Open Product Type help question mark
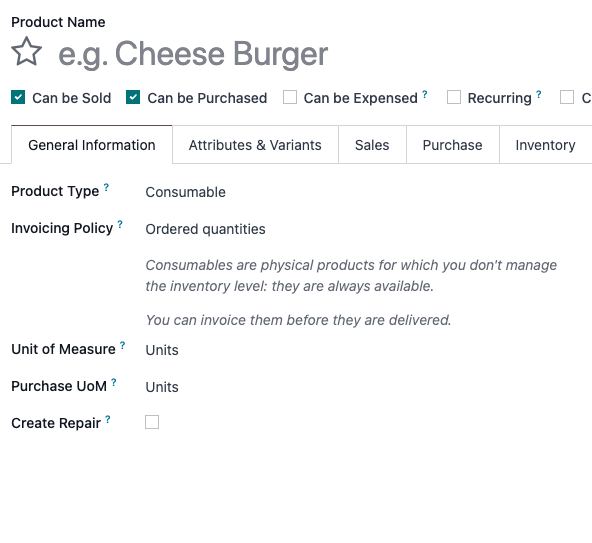This screenshot has height=543, width=592. coord(106,187)
